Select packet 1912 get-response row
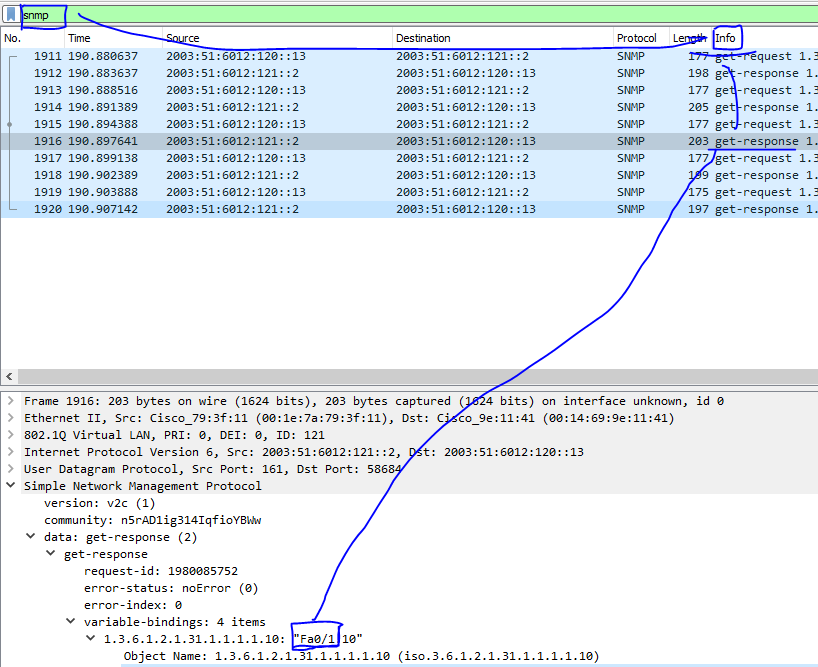This screenshot has width=818, height=667. tap(409, 73)
